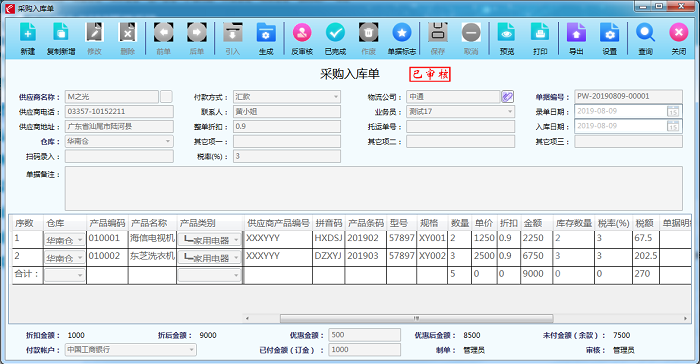The width and height of the screenshot is (700, 364).
Task: Click the 产品编码 column header
Action: pyautogui.click(x=107, y=223)
